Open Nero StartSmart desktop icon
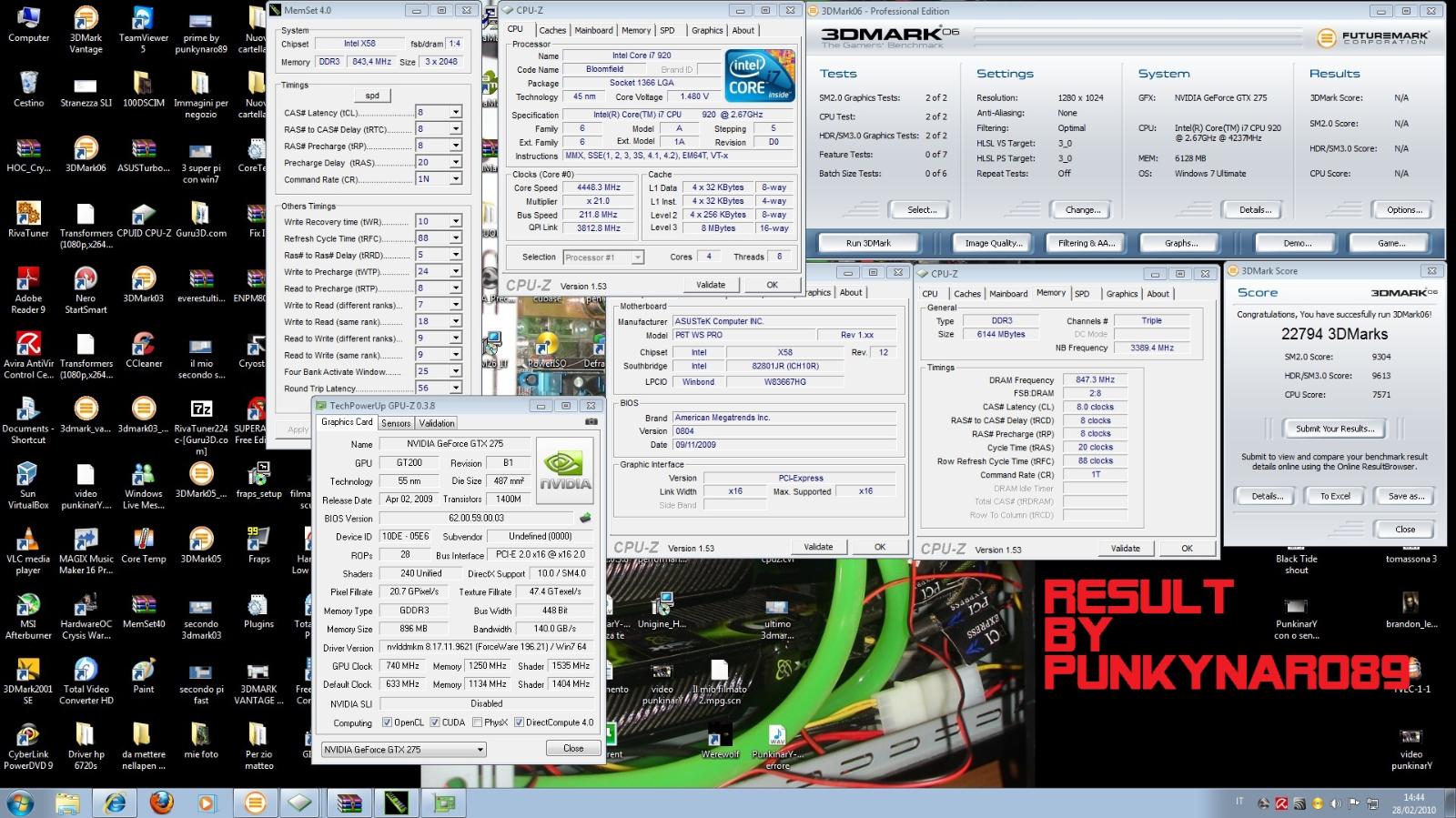Viewport: 1456px width, 818px height. click(86, 290)
